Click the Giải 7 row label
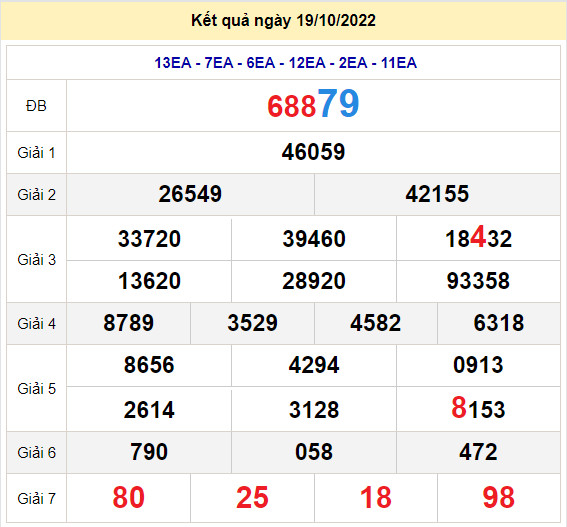The height and width of the screenshot is (527, 567). point(37,498)
